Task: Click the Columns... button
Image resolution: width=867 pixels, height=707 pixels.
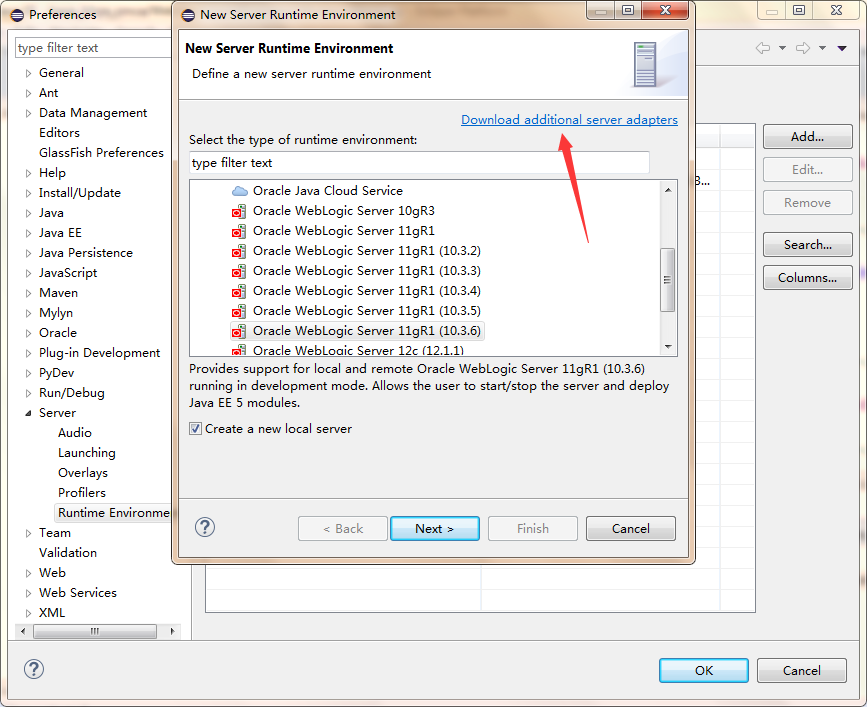Action: (807, 277)
